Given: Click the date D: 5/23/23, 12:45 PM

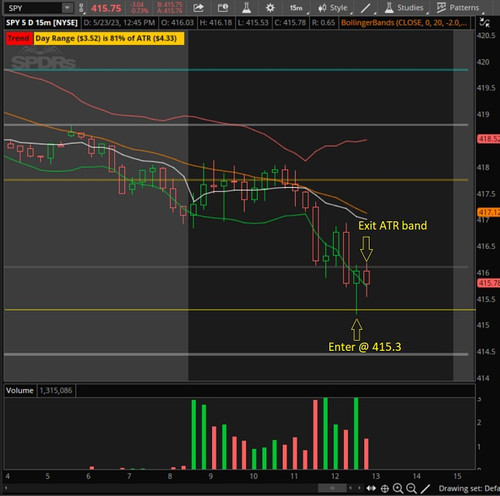Looking at the screenshot, I should [119, 23].
